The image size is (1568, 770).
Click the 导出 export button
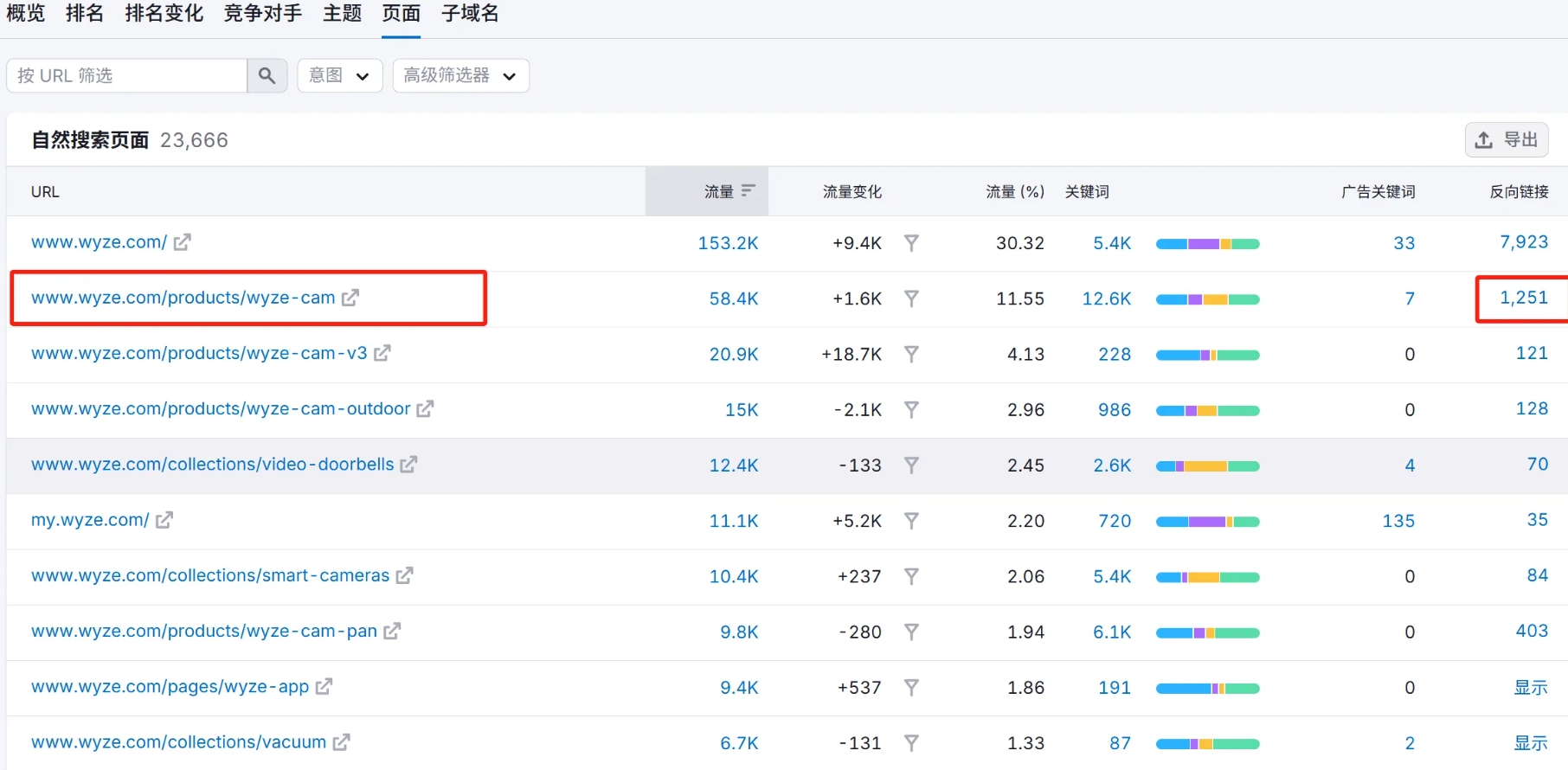[1507, 139]
